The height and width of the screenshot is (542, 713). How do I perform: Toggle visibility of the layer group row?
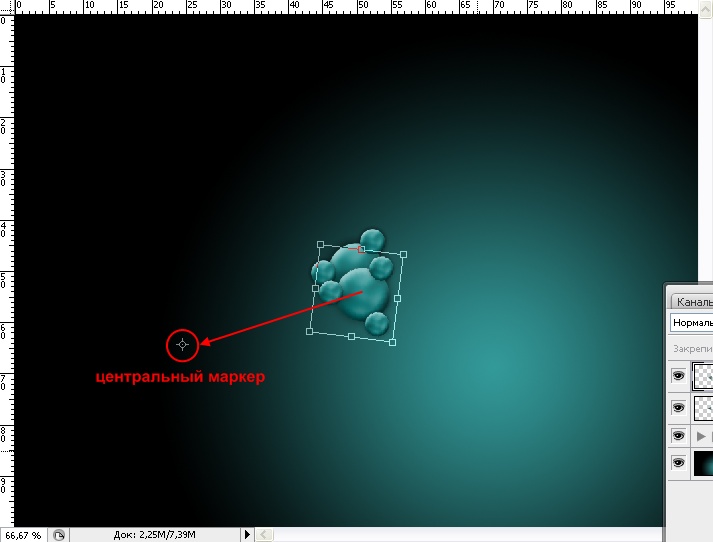[x=678, y=436]
